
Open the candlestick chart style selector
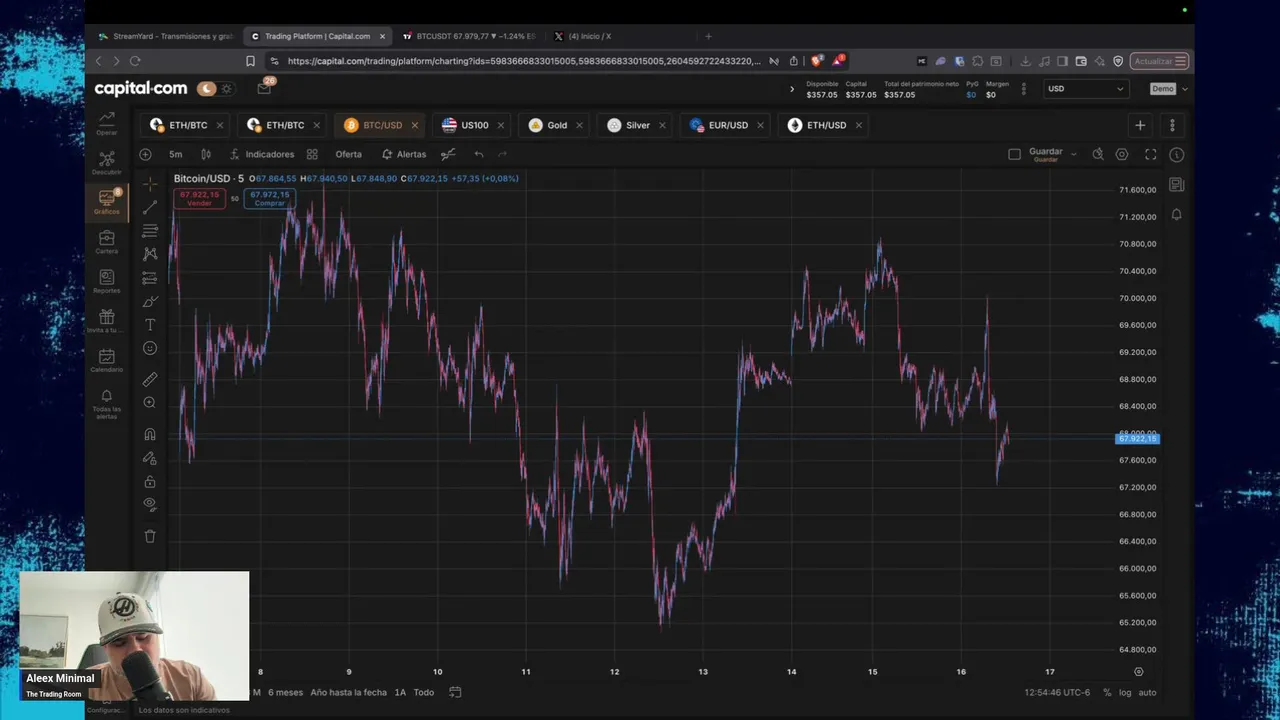(206, 154)
